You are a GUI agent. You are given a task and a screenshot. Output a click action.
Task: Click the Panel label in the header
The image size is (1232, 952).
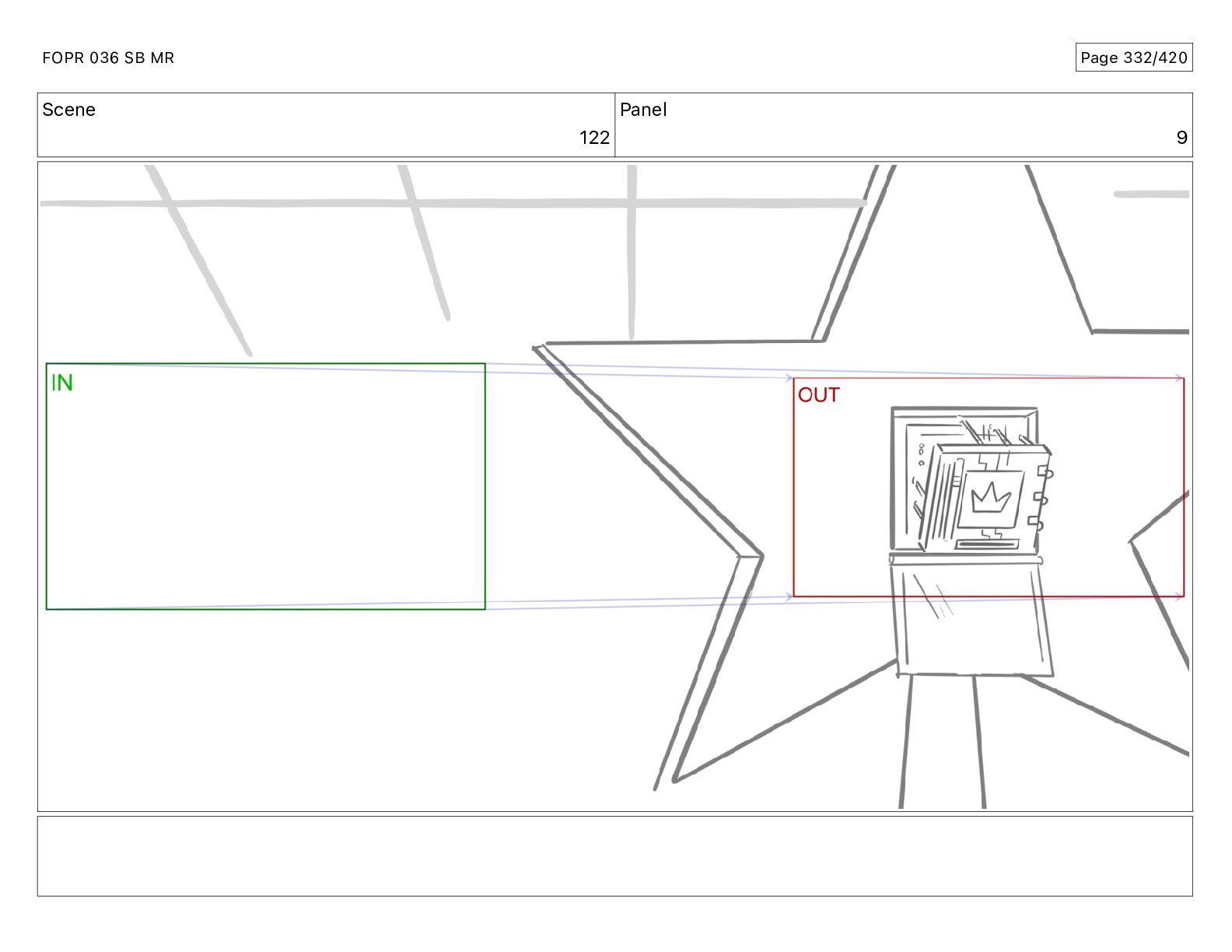pyautogui.click(x=643, y=110)
